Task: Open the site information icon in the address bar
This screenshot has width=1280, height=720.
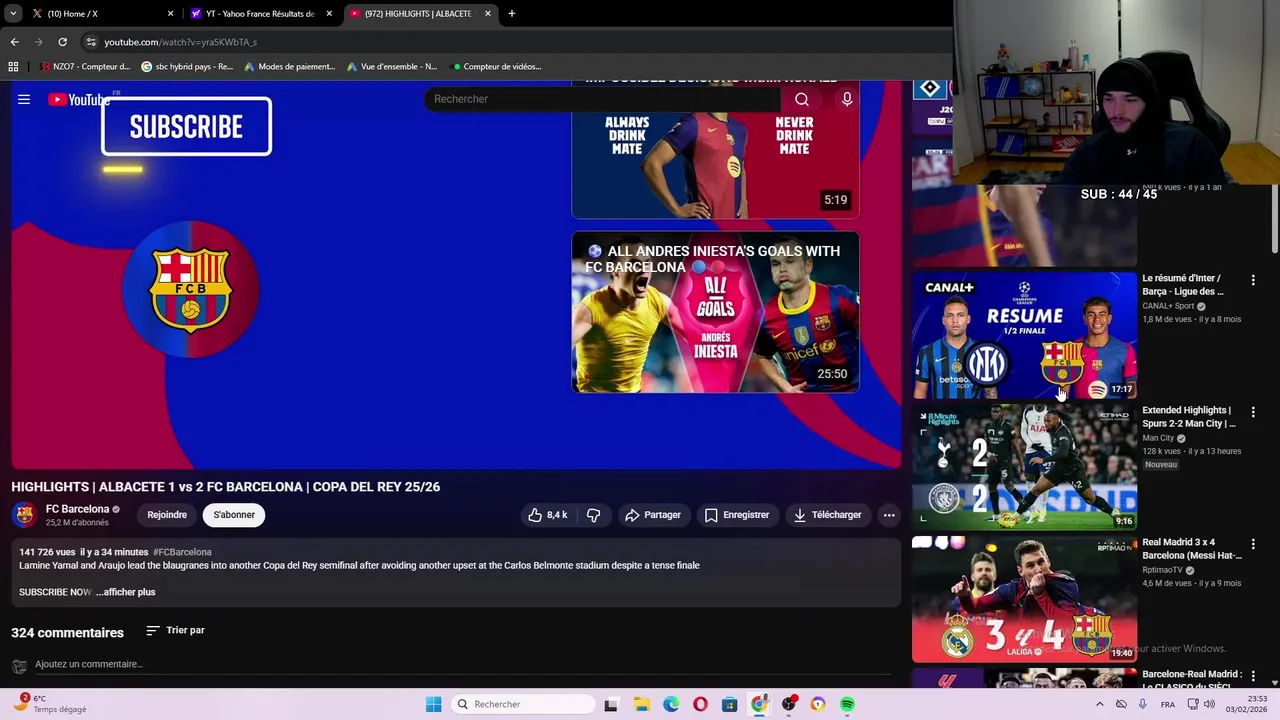Action: (x=91, y=42)
